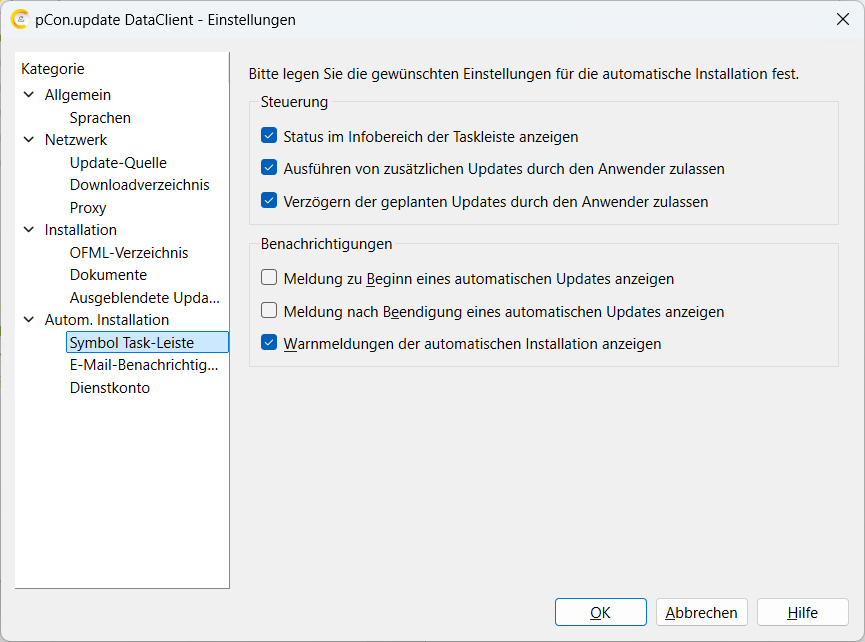Viewport: 865px width, 642px height.
Task: Click the Steuerung group label
Action: coord(294,102)
